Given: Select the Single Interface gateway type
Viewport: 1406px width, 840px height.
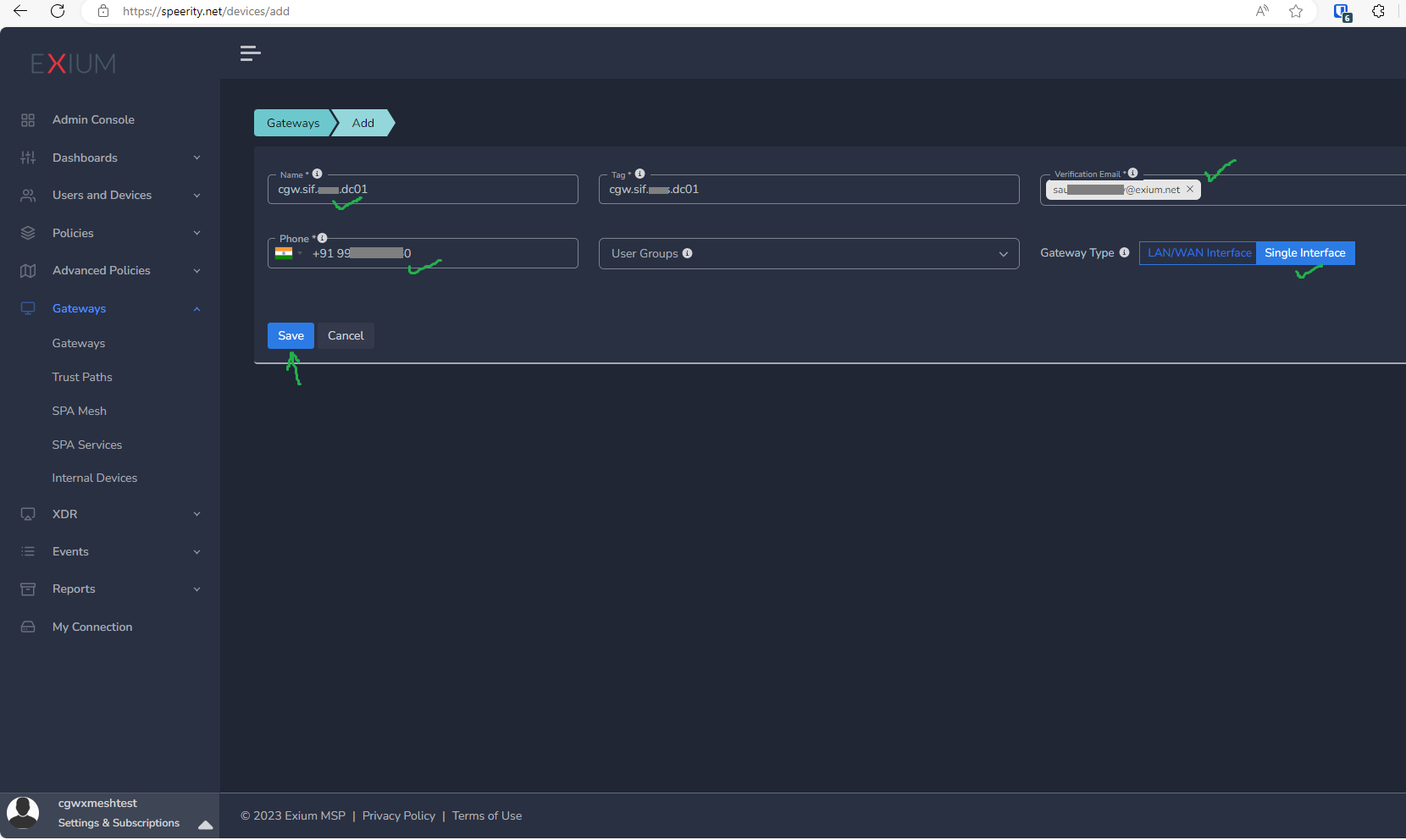Looking at the screenshot, I should (1305, 252).
